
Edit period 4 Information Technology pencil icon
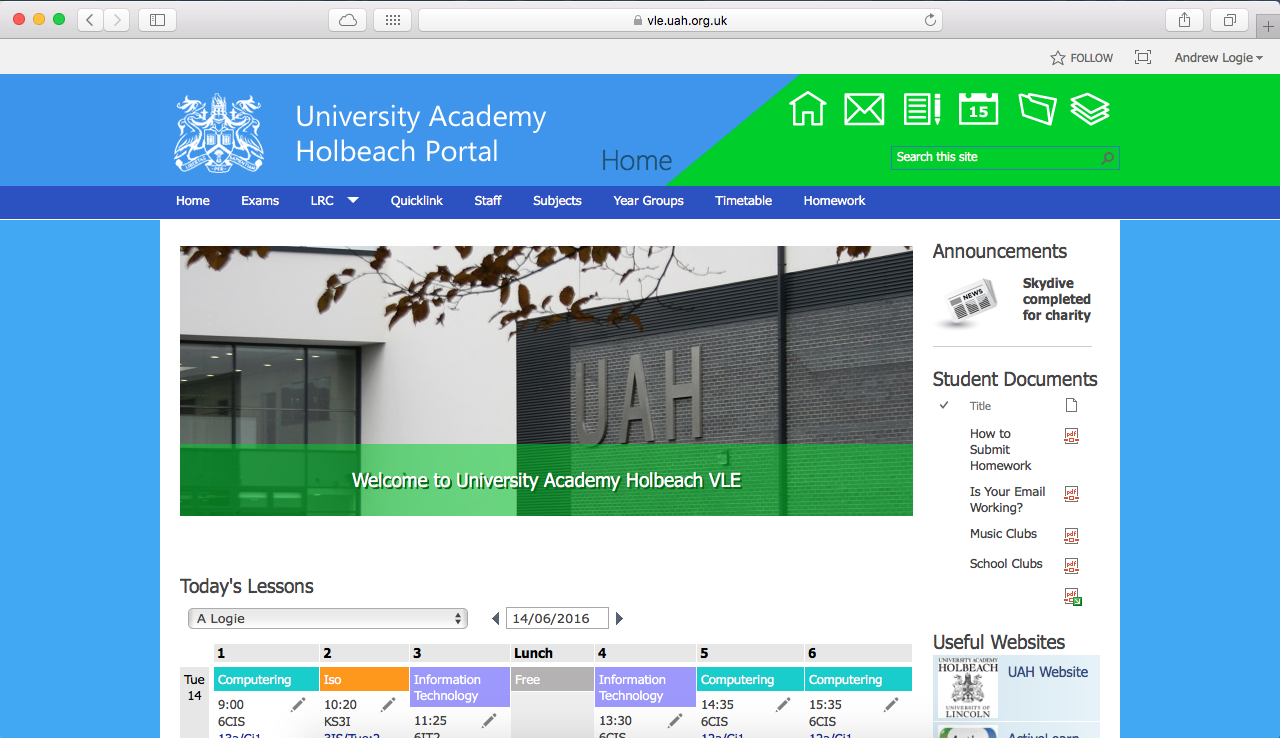[x=675, y=721]
